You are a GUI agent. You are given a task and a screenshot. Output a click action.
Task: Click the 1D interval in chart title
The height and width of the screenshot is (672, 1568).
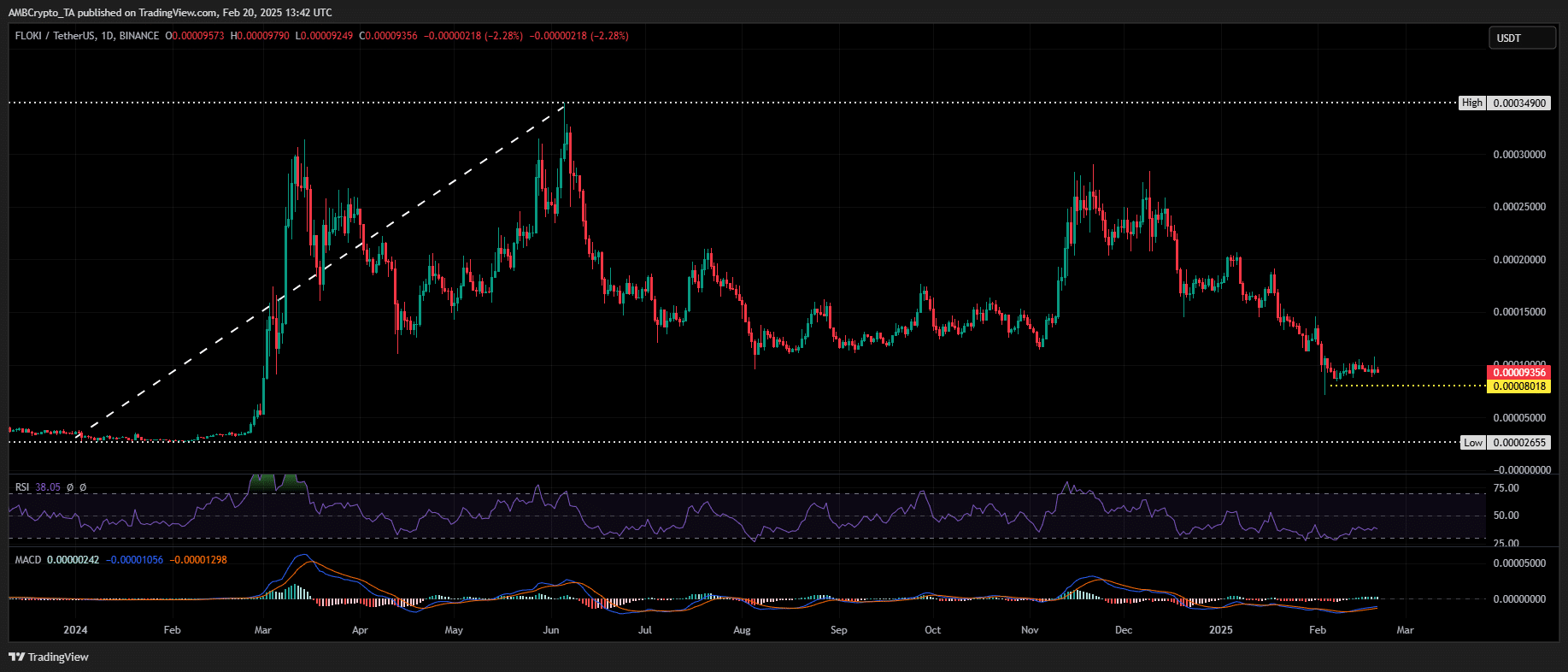point(107,36)
